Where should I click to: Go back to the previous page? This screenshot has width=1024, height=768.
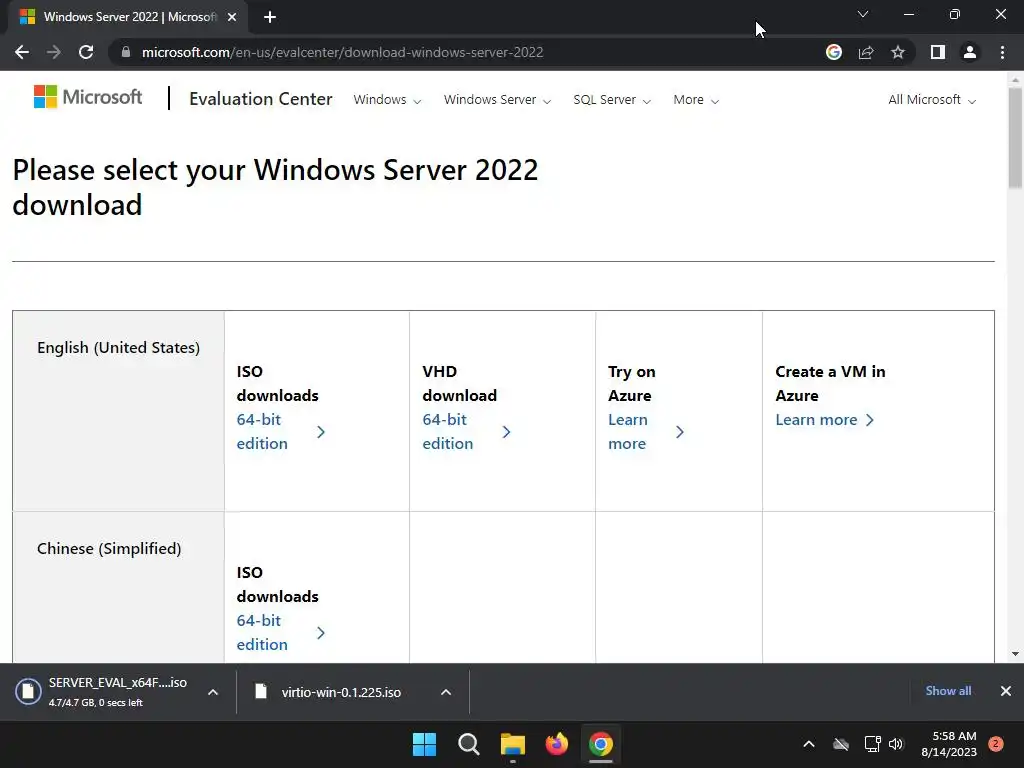click(x=22, y=52)
